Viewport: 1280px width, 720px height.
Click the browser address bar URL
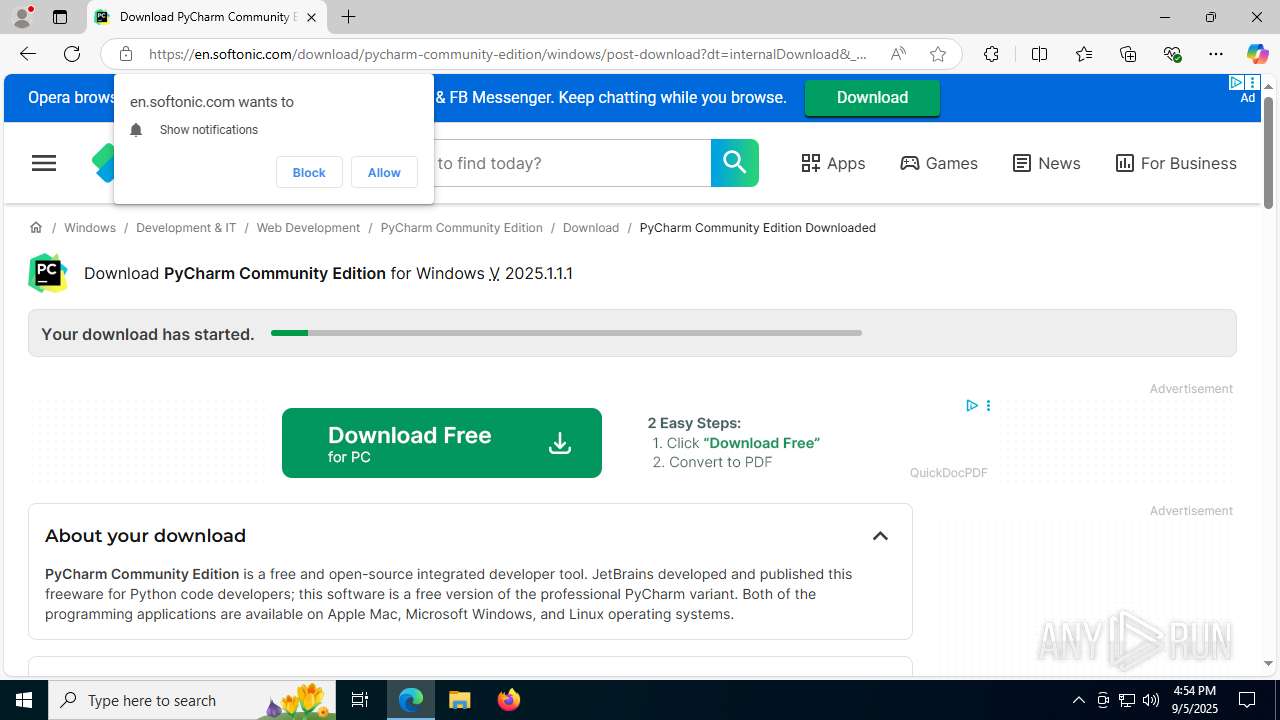tap(508, 54)
